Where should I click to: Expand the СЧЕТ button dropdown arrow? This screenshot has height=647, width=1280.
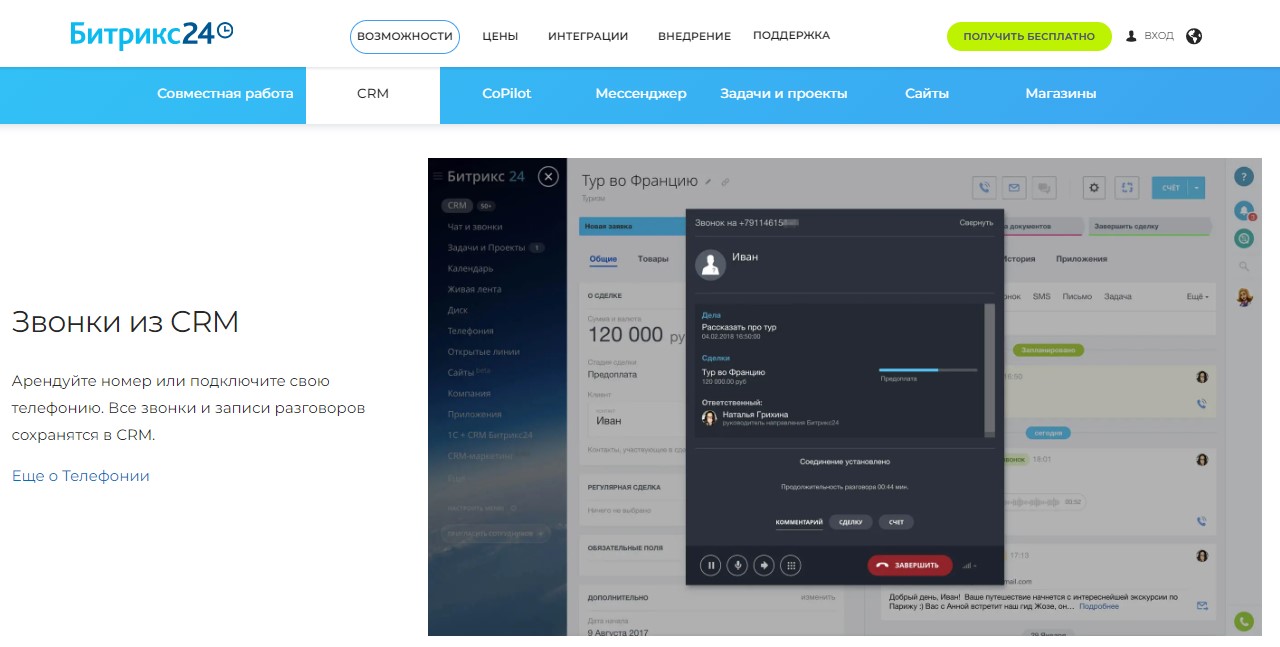coord(1197,187)
